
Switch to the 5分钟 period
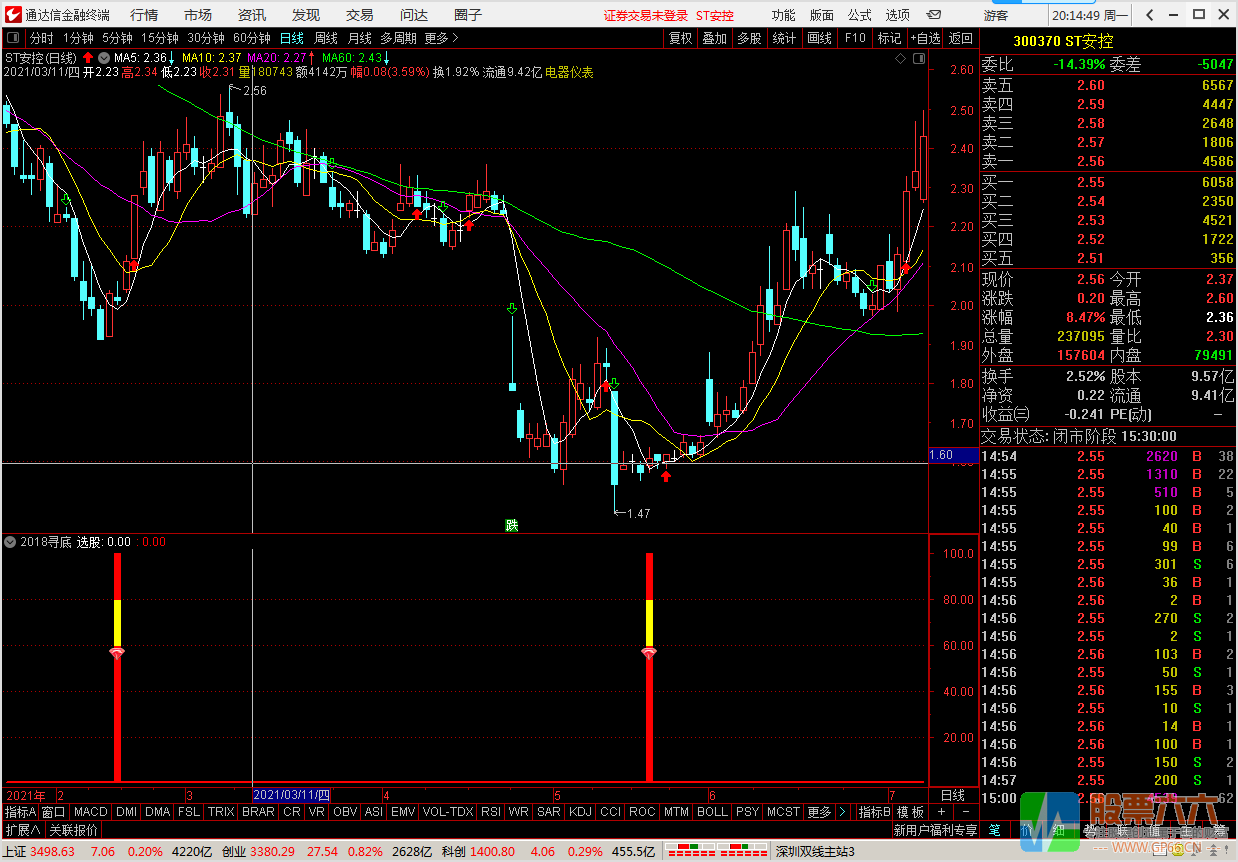coord(118,38)
